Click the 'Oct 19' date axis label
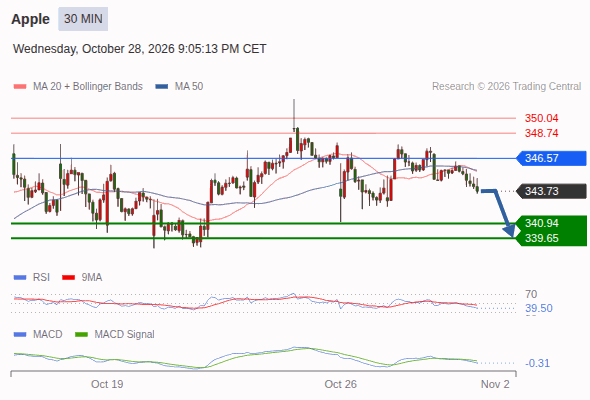The image size is (590, 400). pos(107,385)
